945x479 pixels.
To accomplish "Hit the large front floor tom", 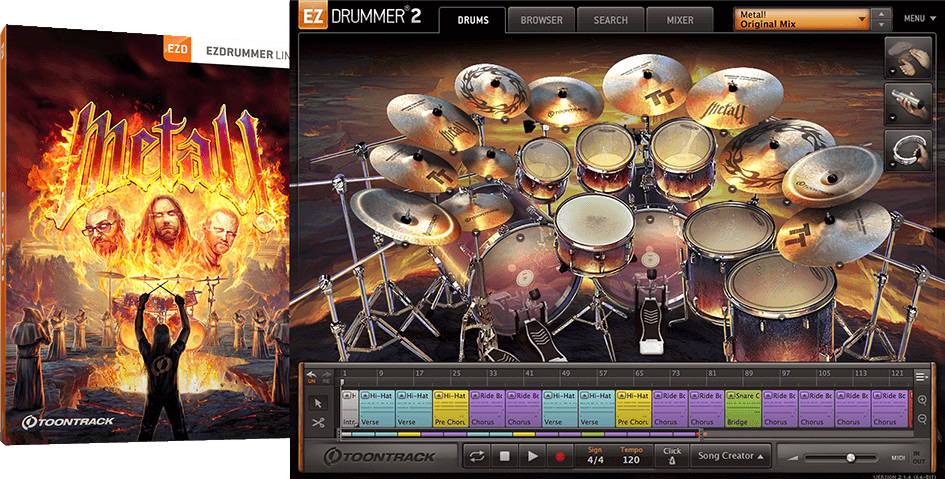I will tap(780, 306).
